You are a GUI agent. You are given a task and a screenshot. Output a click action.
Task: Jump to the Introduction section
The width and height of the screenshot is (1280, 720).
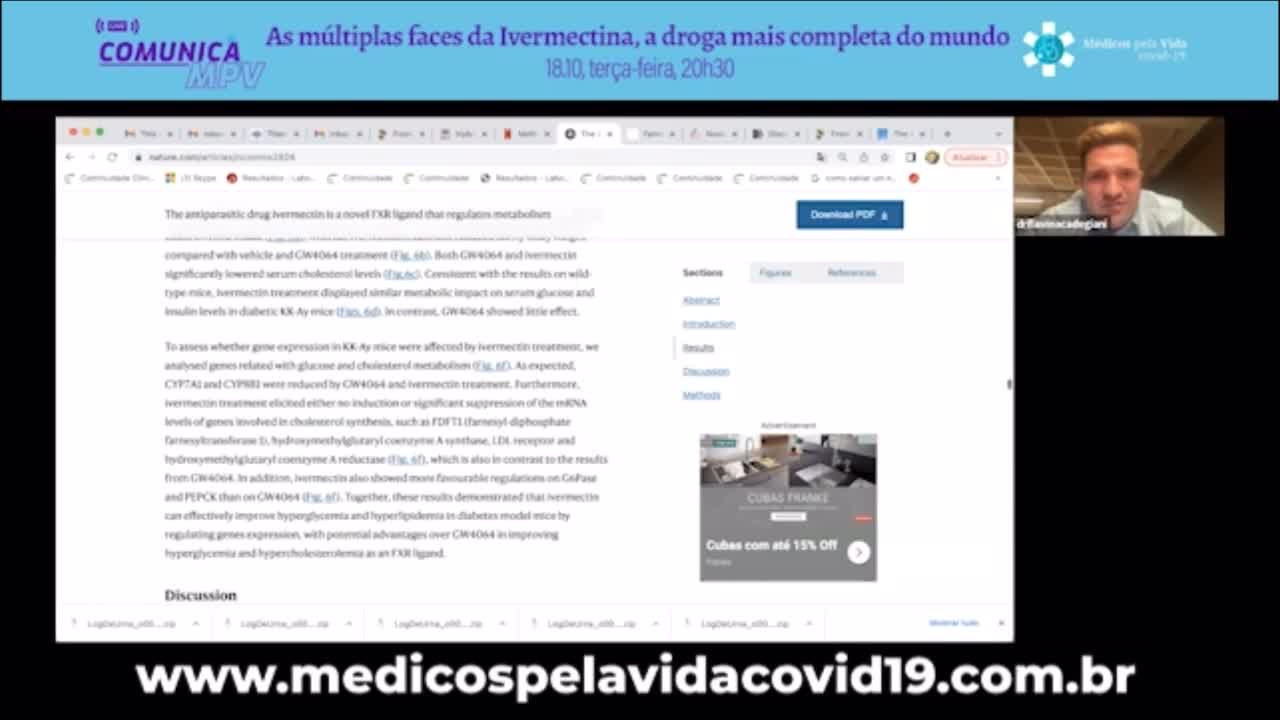pos(708,324)
